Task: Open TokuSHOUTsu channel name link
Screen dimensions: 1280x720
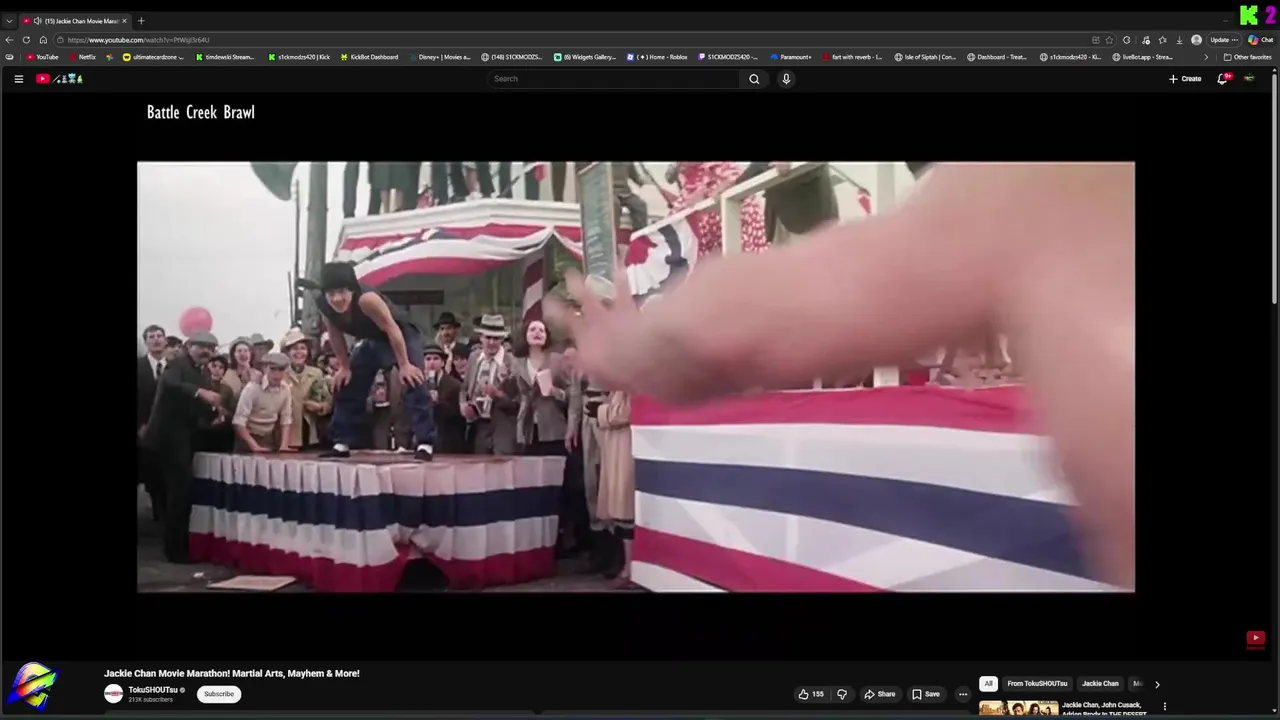Action: [153, 690]
